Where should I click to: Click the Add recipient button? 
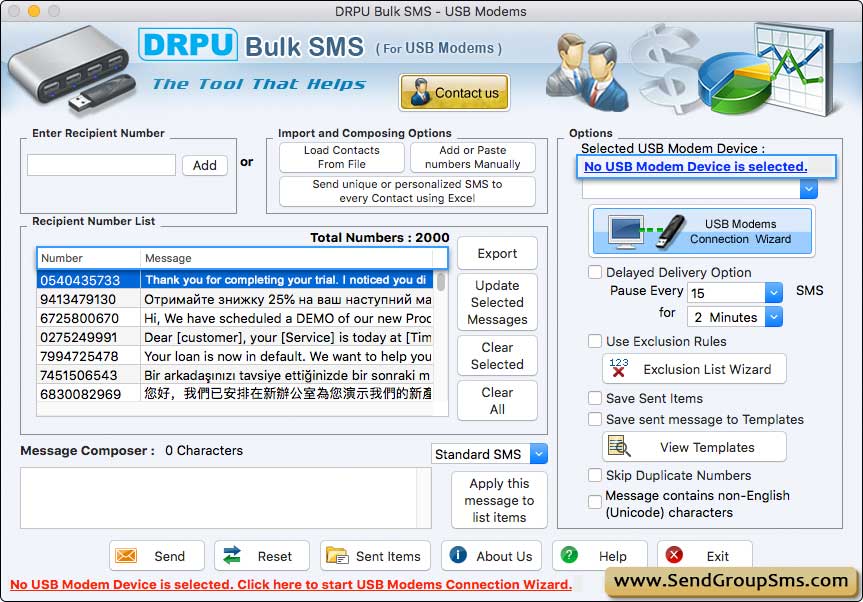[x=205, y=165]
